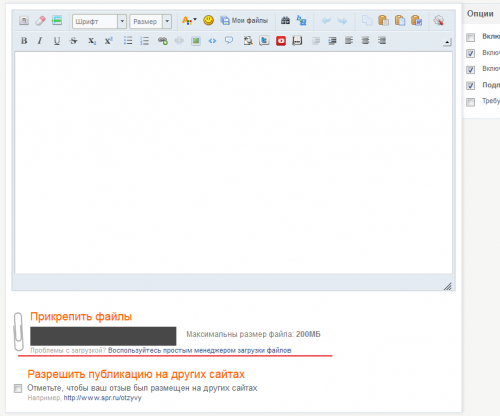Align text right

[x=382, y=41]
